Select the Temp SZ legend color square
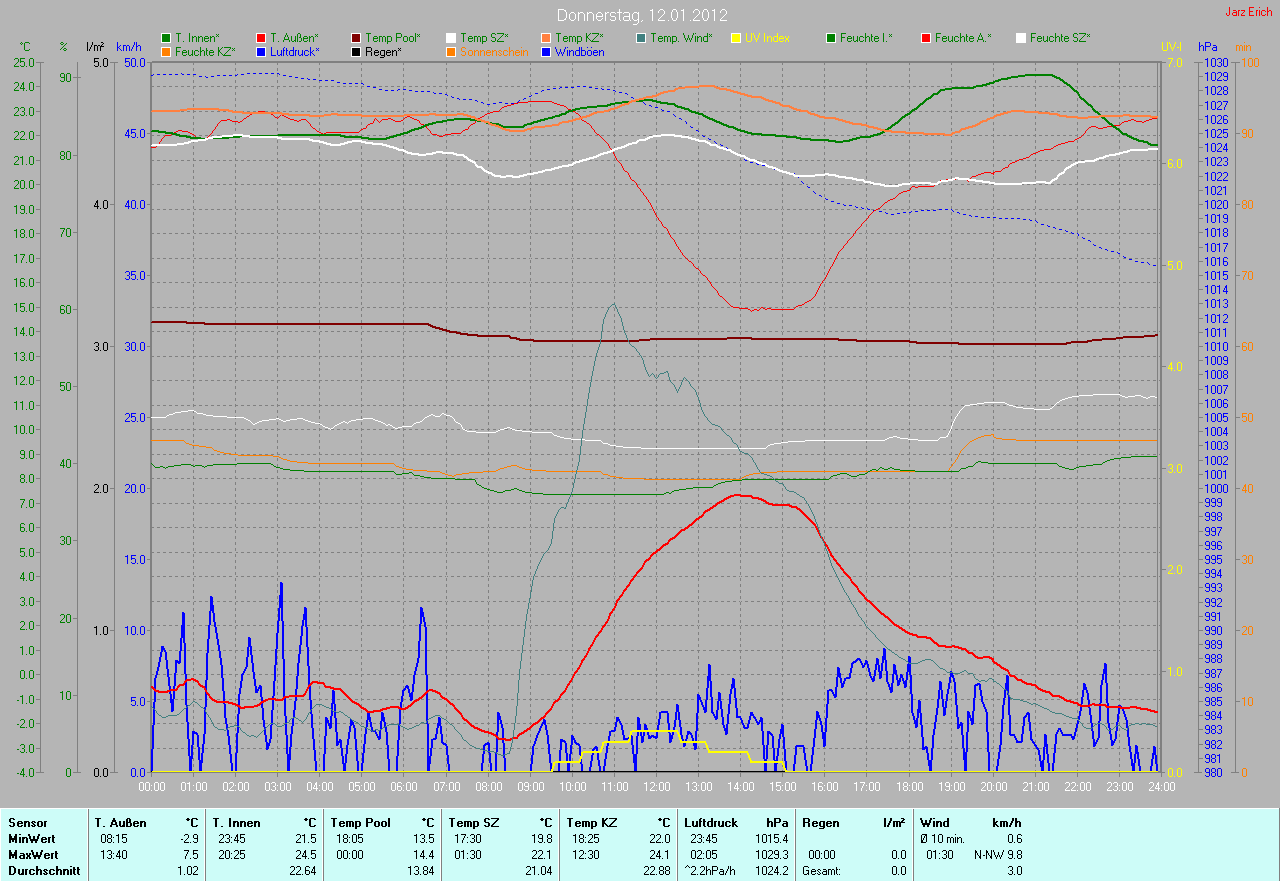This screenshot has height=881, width=1280. point(451,38)
